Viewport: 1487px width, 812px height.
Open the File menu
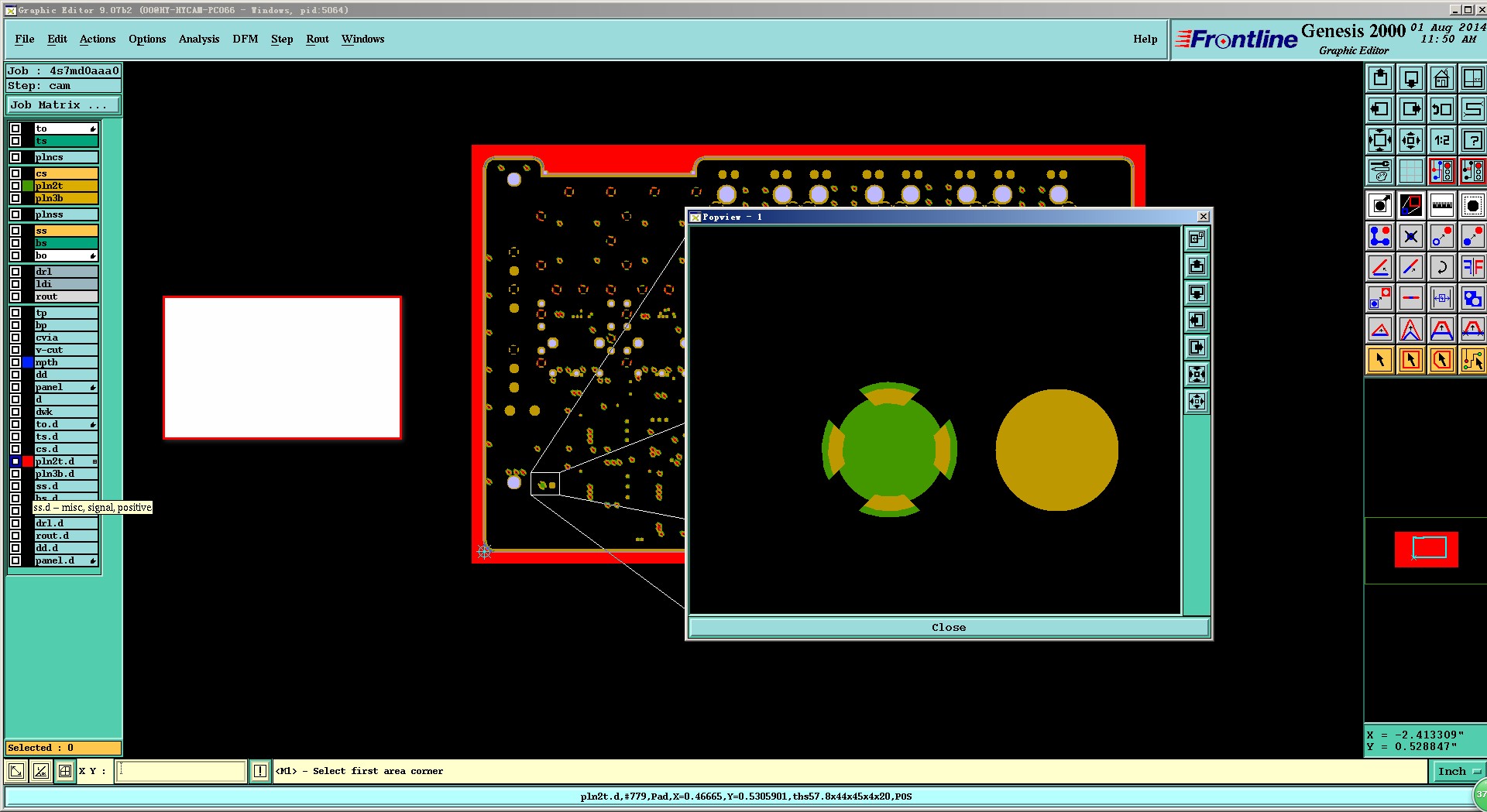tap(25, 39)
